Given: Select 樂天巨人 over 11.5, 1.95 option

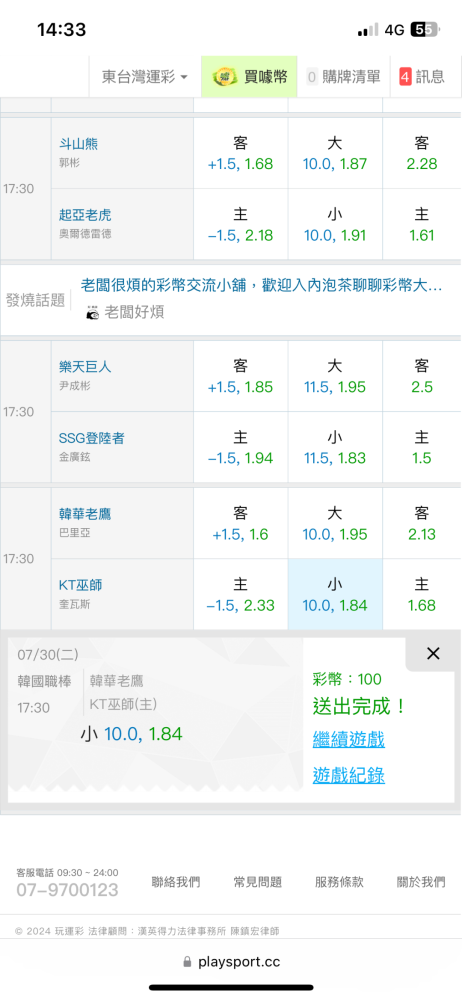Looking at the screenshot, I should pyautogui.click(x=335, y=376).
